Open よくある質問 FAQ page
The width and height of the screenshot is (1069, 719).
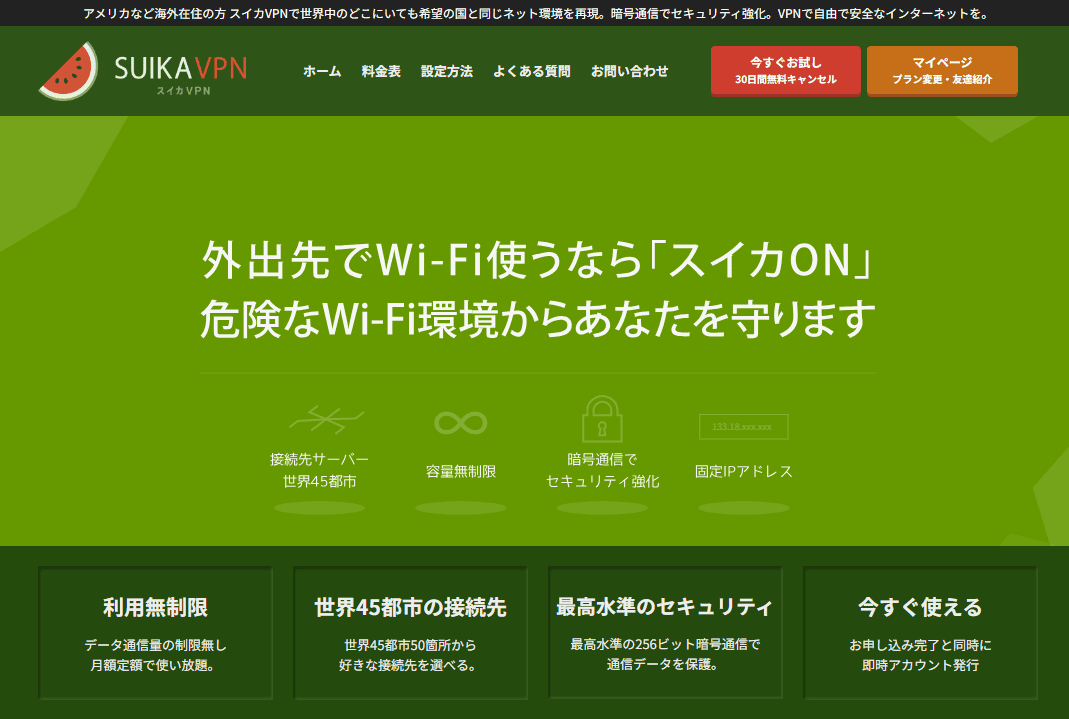tap(532, 71)
